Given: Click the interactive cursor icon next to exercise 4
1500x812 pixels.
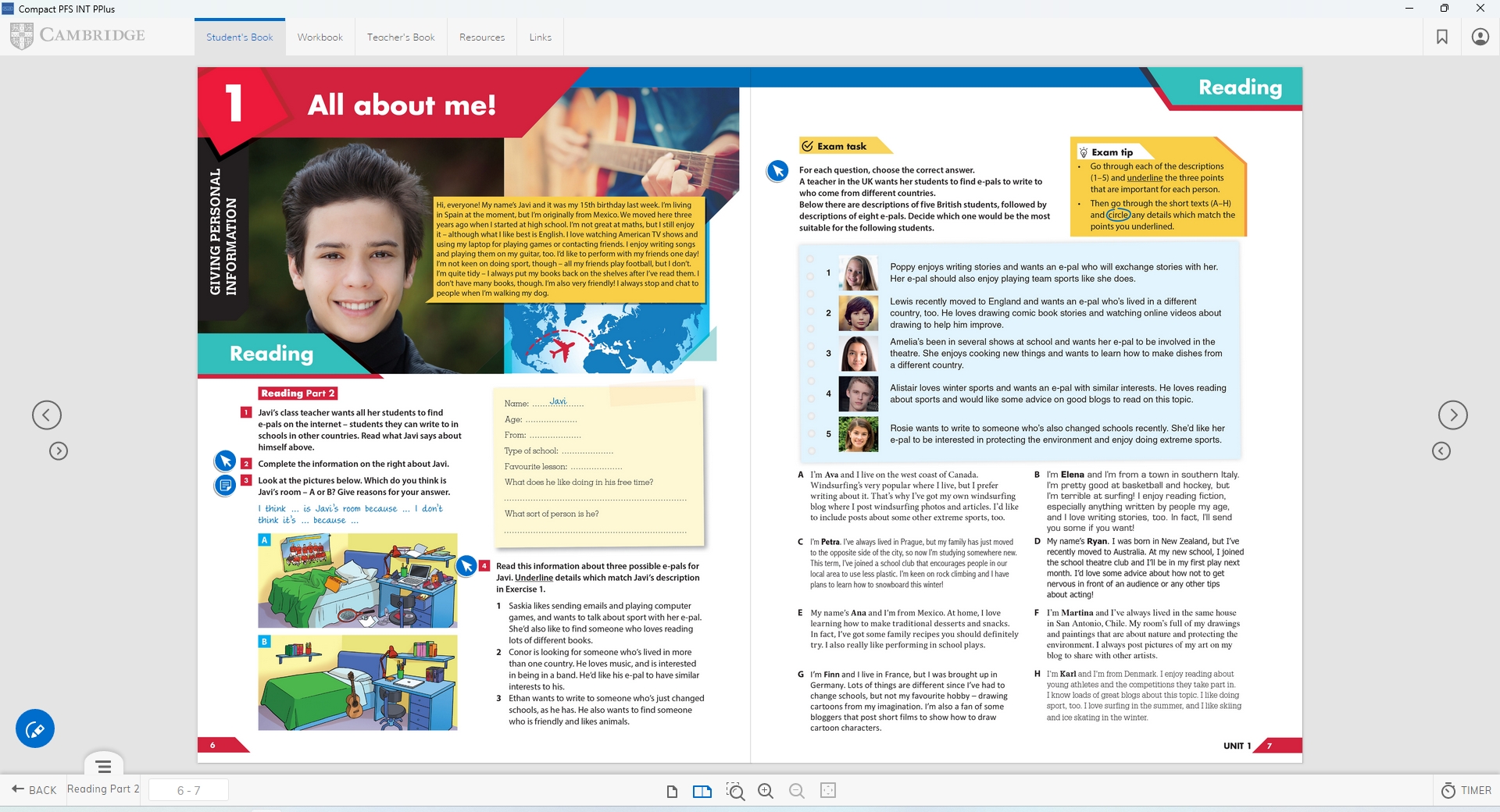Looking at the screenshot, I should coord(466,566).
